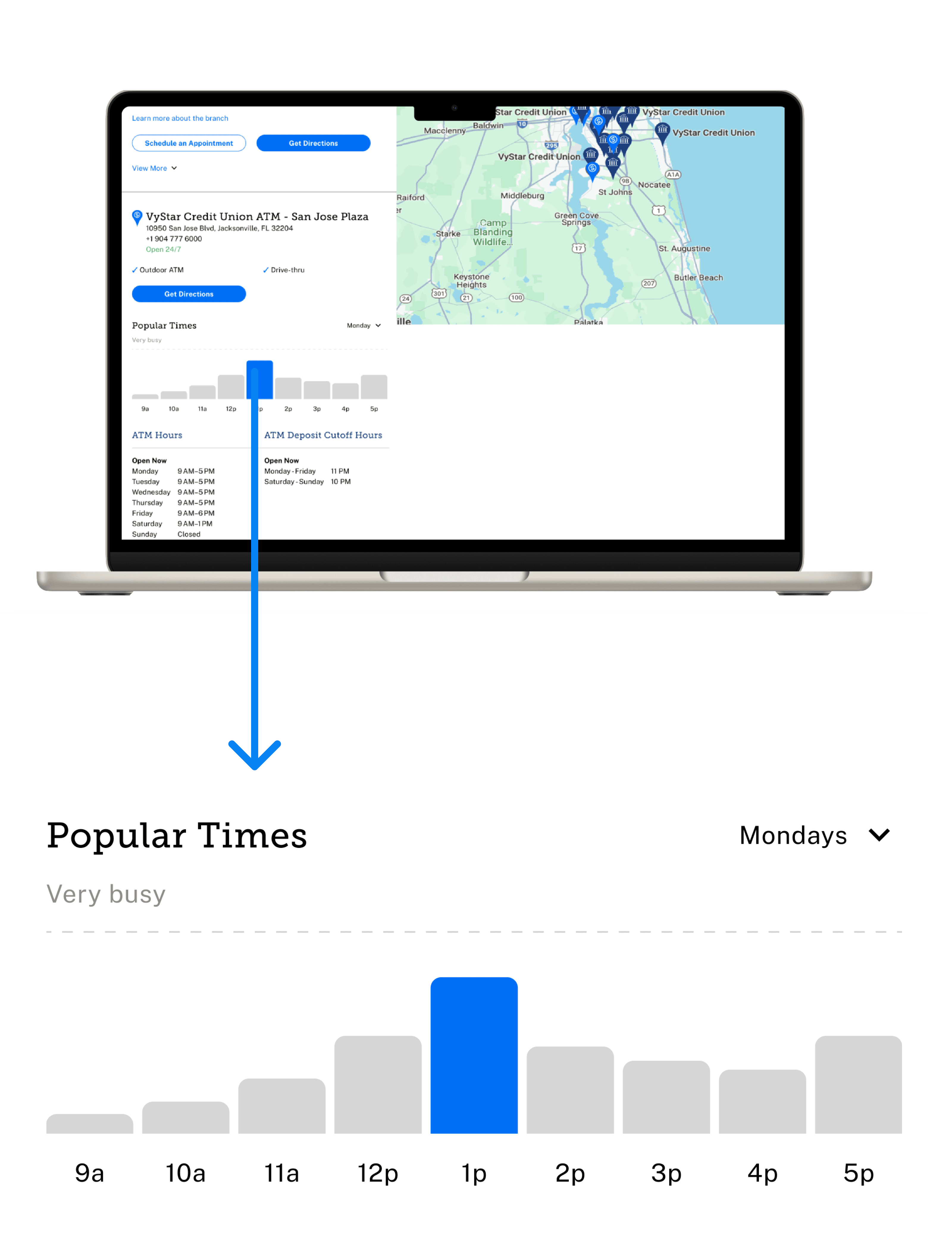This screenshot has width=952, height=1256.
Task: Click the Drive-thru checkmark icon
Action: [x=266, y=270]
